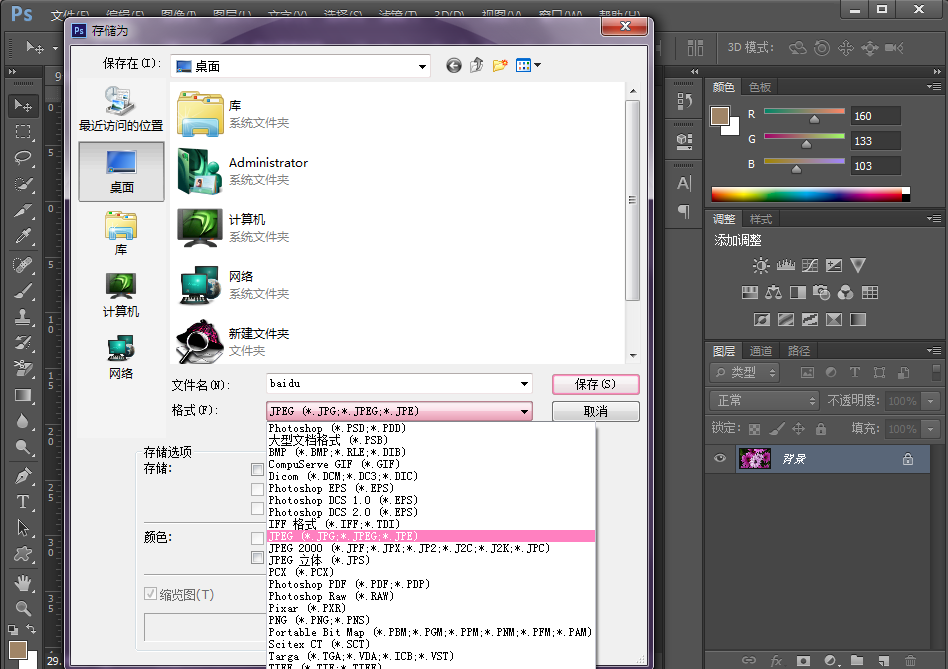The image size is (948, 669).
Task: Open layer blend mode dropdown
Action: click(764, 401)
